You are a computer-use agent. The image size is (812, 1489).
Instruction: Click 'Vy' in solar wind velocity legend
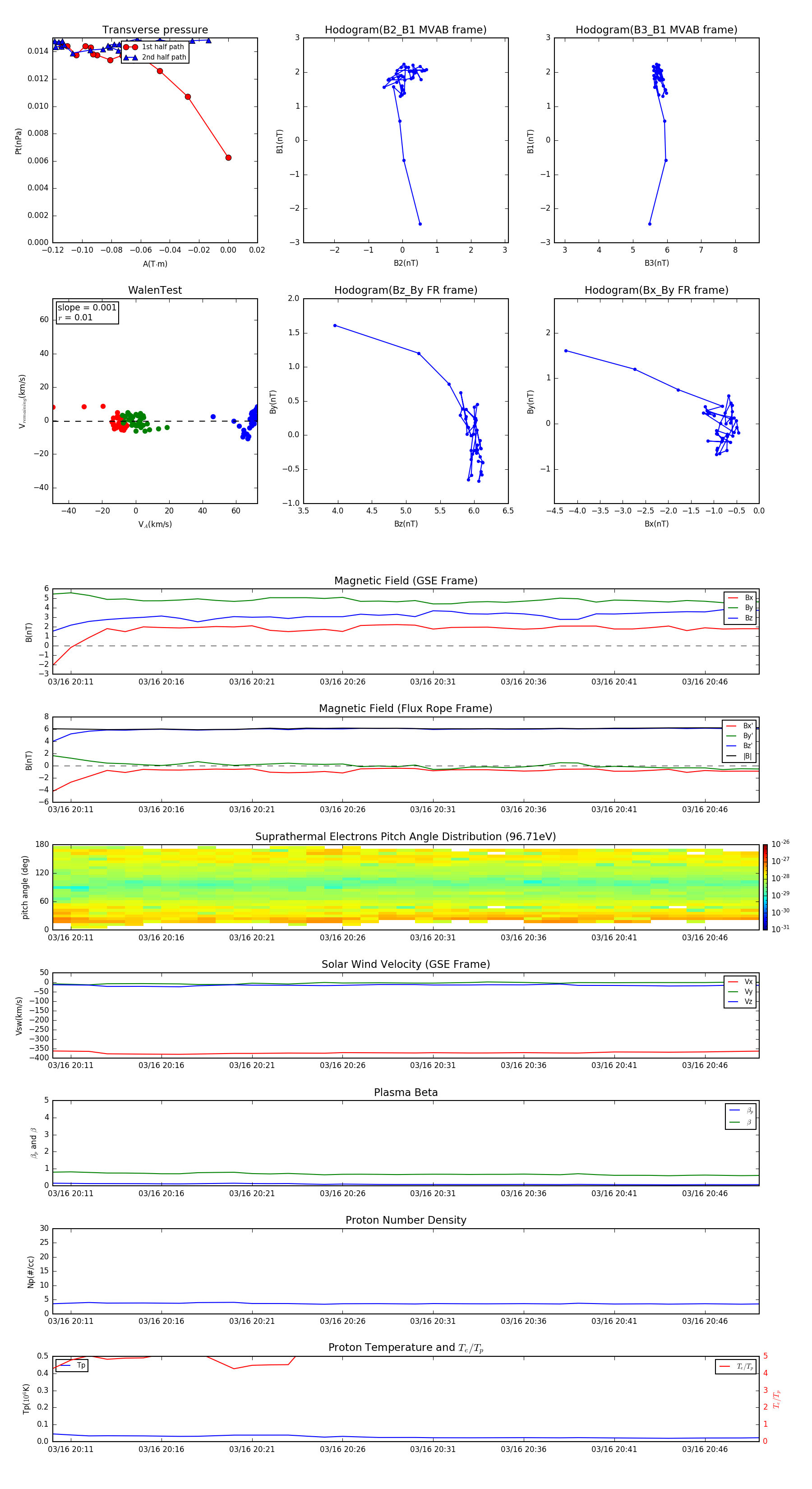[741, 991]
